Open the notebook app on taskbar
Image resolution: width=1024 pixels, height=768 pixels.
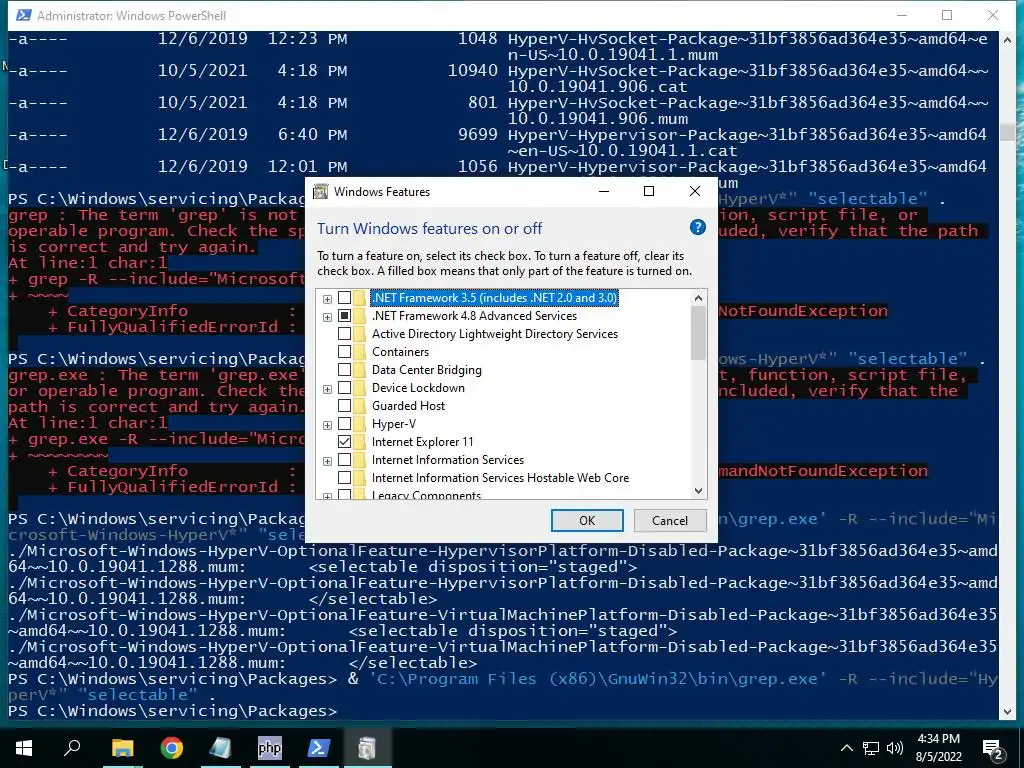[x=220, y=748]
